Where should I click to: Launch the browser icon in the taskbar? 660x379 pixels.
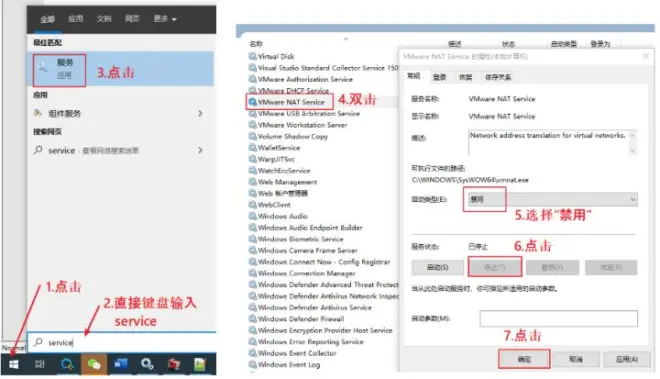point(67,364)
